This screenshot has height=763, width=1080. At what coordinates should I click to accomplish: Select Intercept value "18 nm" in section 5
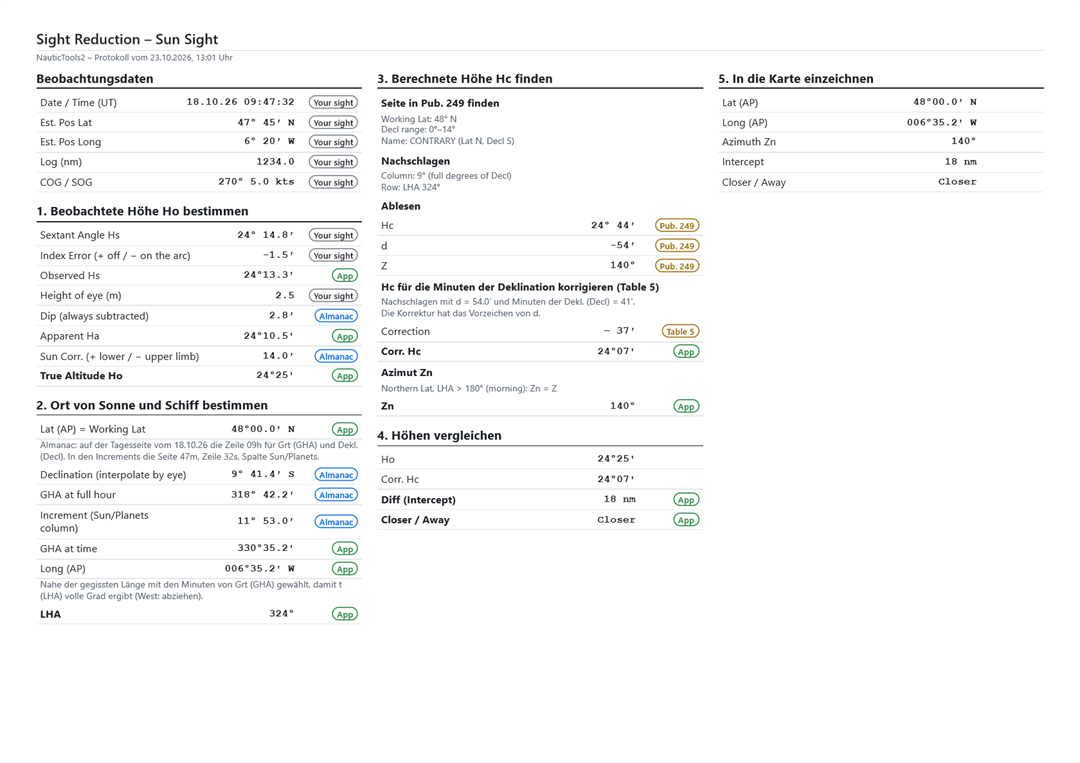tap(961, 161)
